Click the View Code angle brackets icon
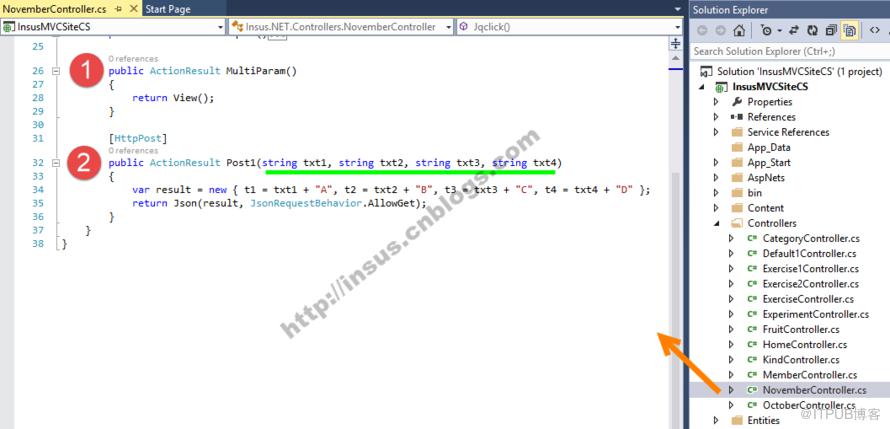The width and height of the screenshot is (890, 429). point(875,30)
